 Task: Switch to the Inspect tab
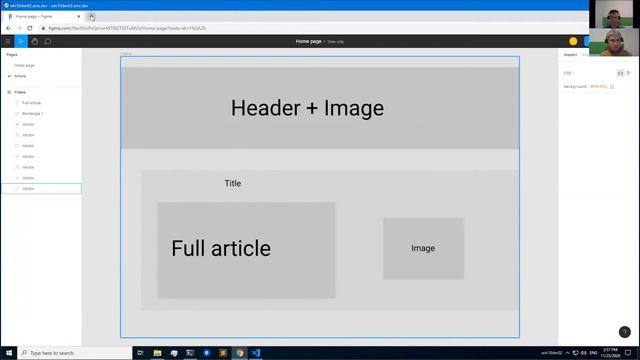tap(570, 55)
